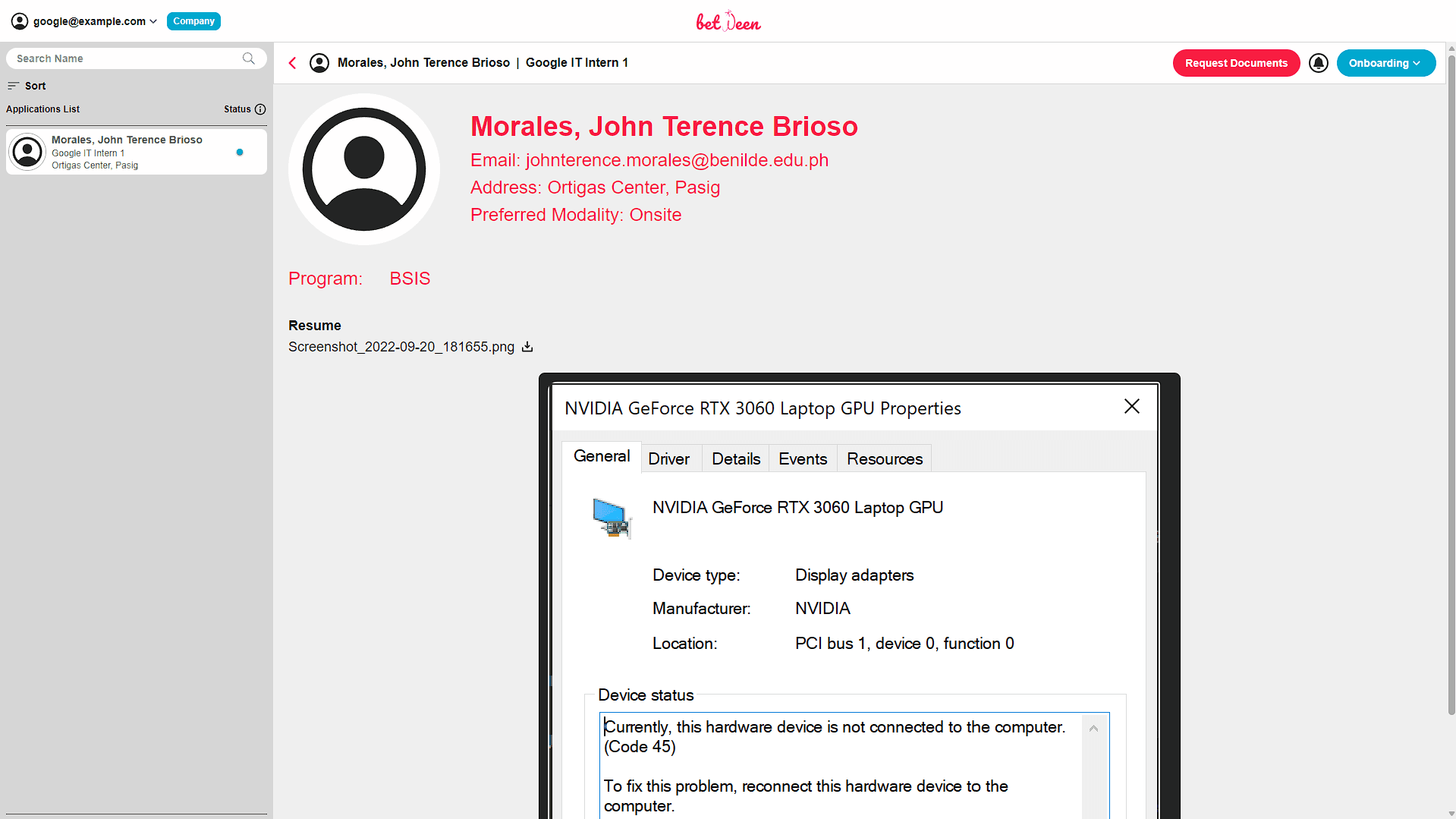1456x819 pixels.
Task: Click the Status info icon
Action: coord(260,109)
